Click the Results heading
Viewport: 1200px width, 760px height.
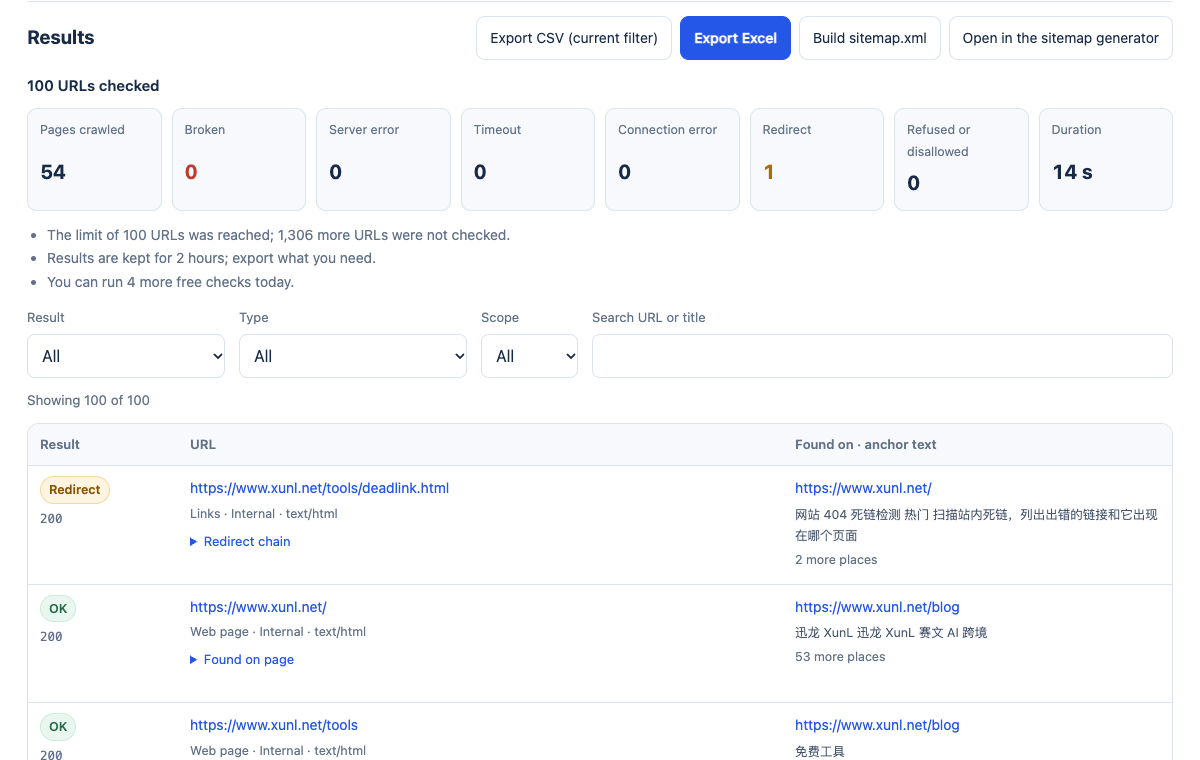coord(61,38)
